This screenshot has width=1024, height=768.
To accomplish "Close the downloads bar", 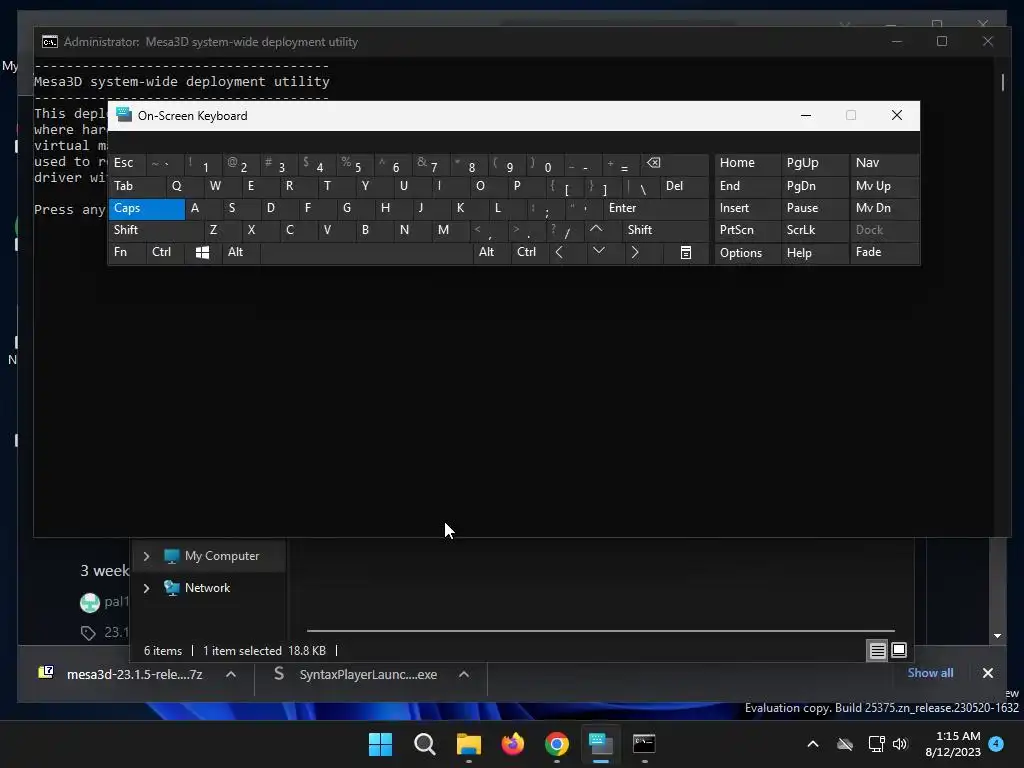I will coord(987,673).
